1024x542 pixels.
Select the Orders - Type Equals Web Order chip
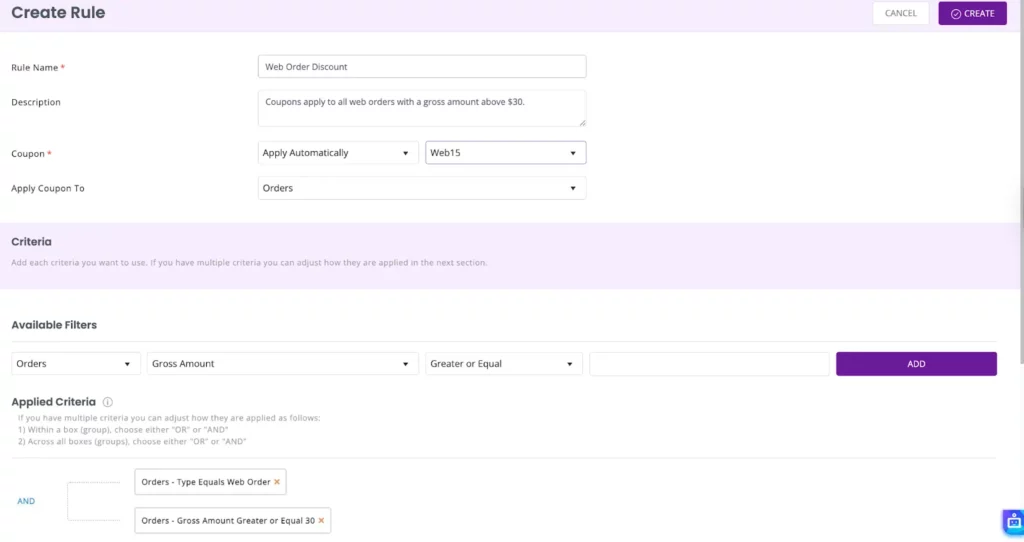[205, 482]
